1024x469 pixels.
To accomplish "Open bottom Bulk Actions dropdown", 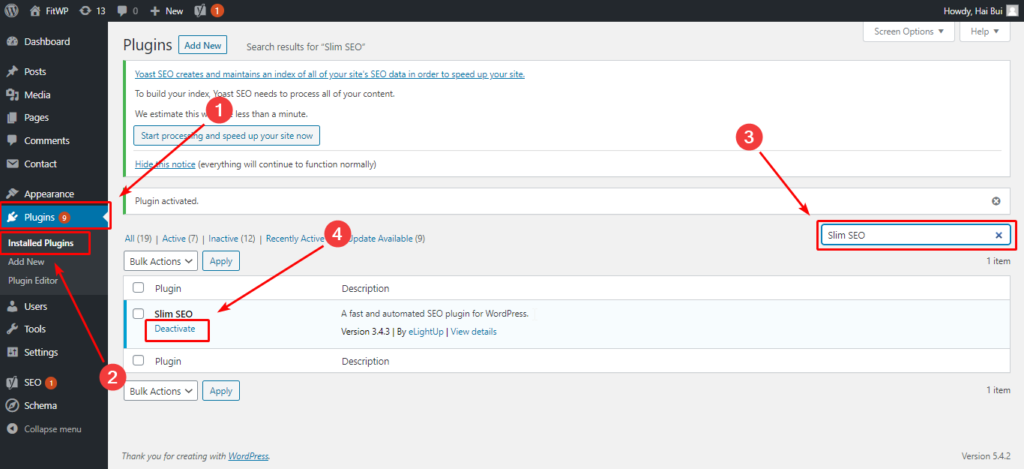I will 161,391.
